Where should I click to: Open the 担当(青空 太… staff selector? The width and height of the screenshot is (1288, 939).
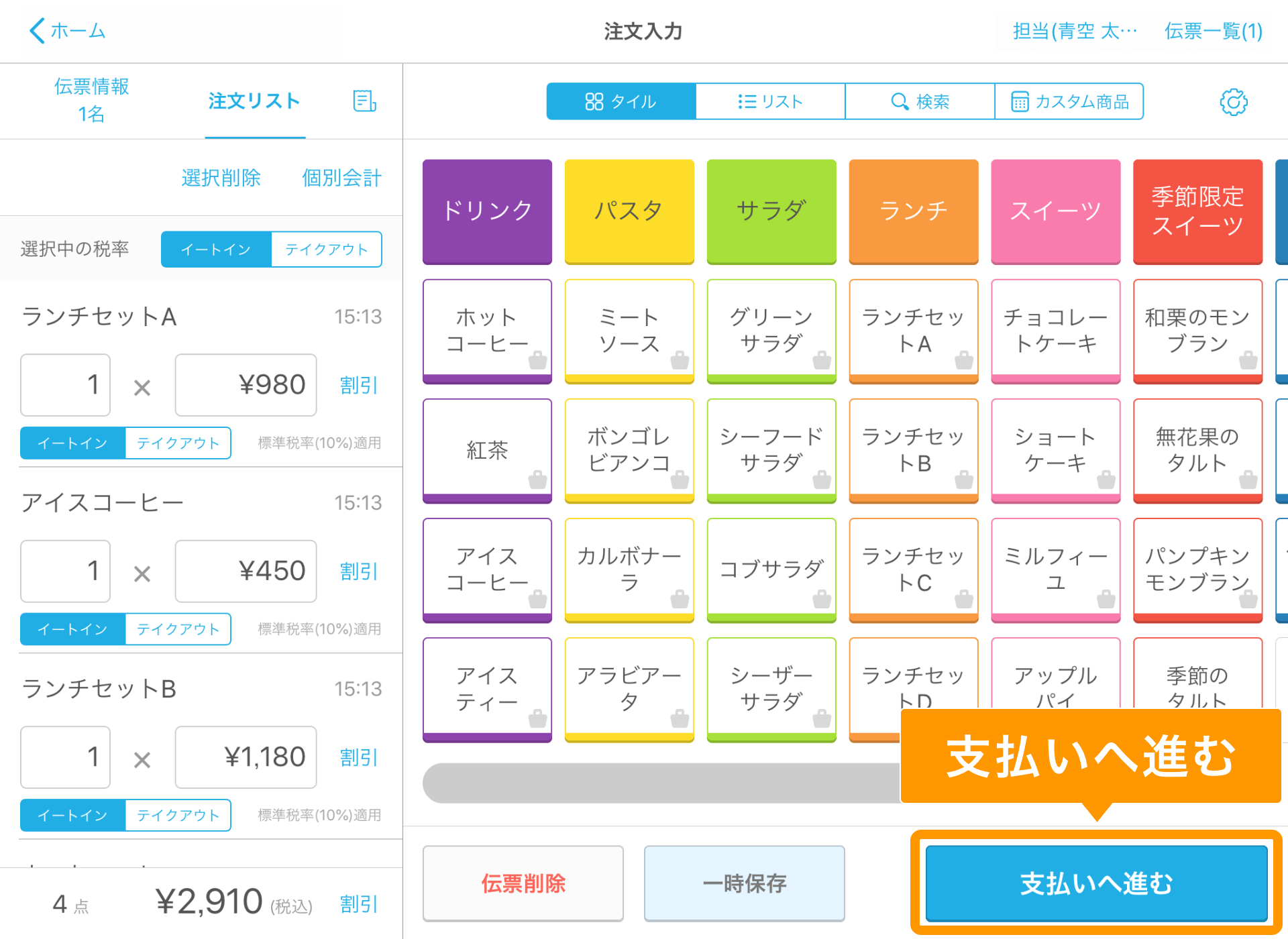tap(1075, 31)
